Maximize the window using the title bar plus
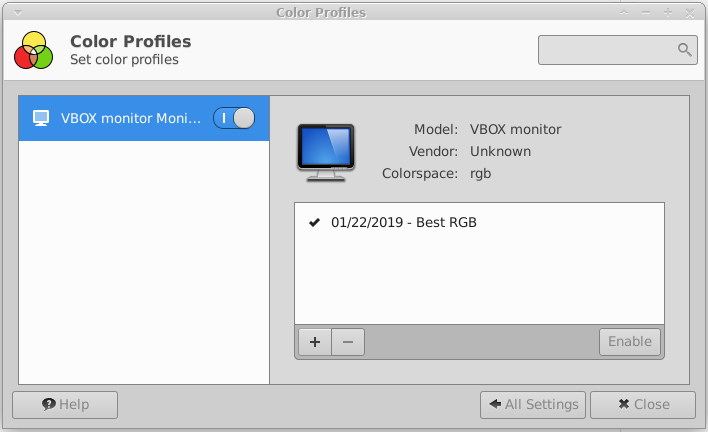Image resolution: width=708 pixels, height=432 pixels. [667, 12]
